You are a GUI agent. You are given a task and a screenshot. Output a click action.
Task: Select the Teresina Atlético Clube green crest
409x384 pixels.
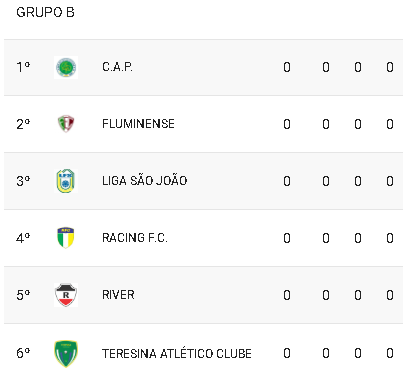coord(66,353)
